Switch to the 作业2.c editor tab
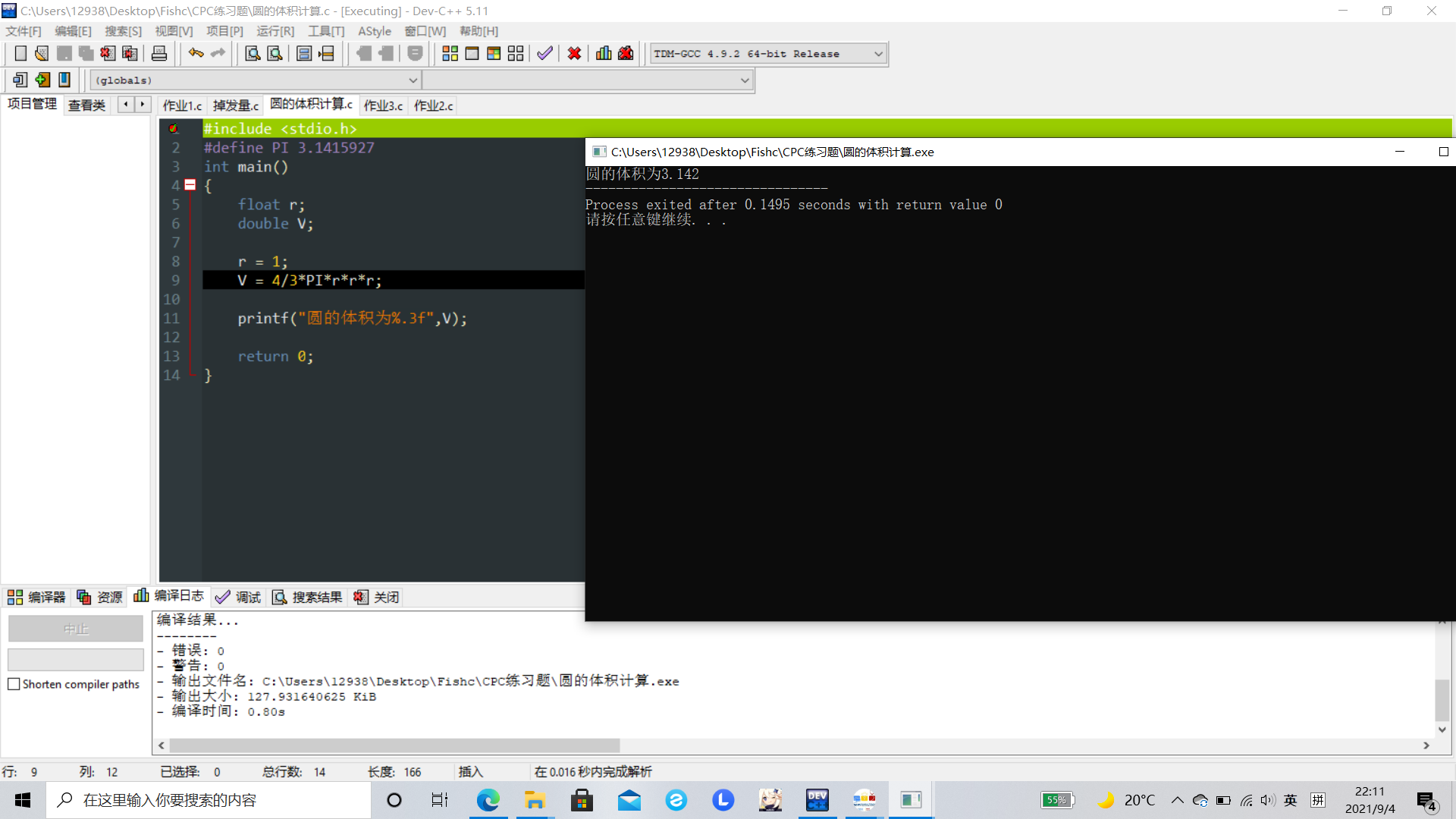The image size is (1456, 819). coord(433,105)
